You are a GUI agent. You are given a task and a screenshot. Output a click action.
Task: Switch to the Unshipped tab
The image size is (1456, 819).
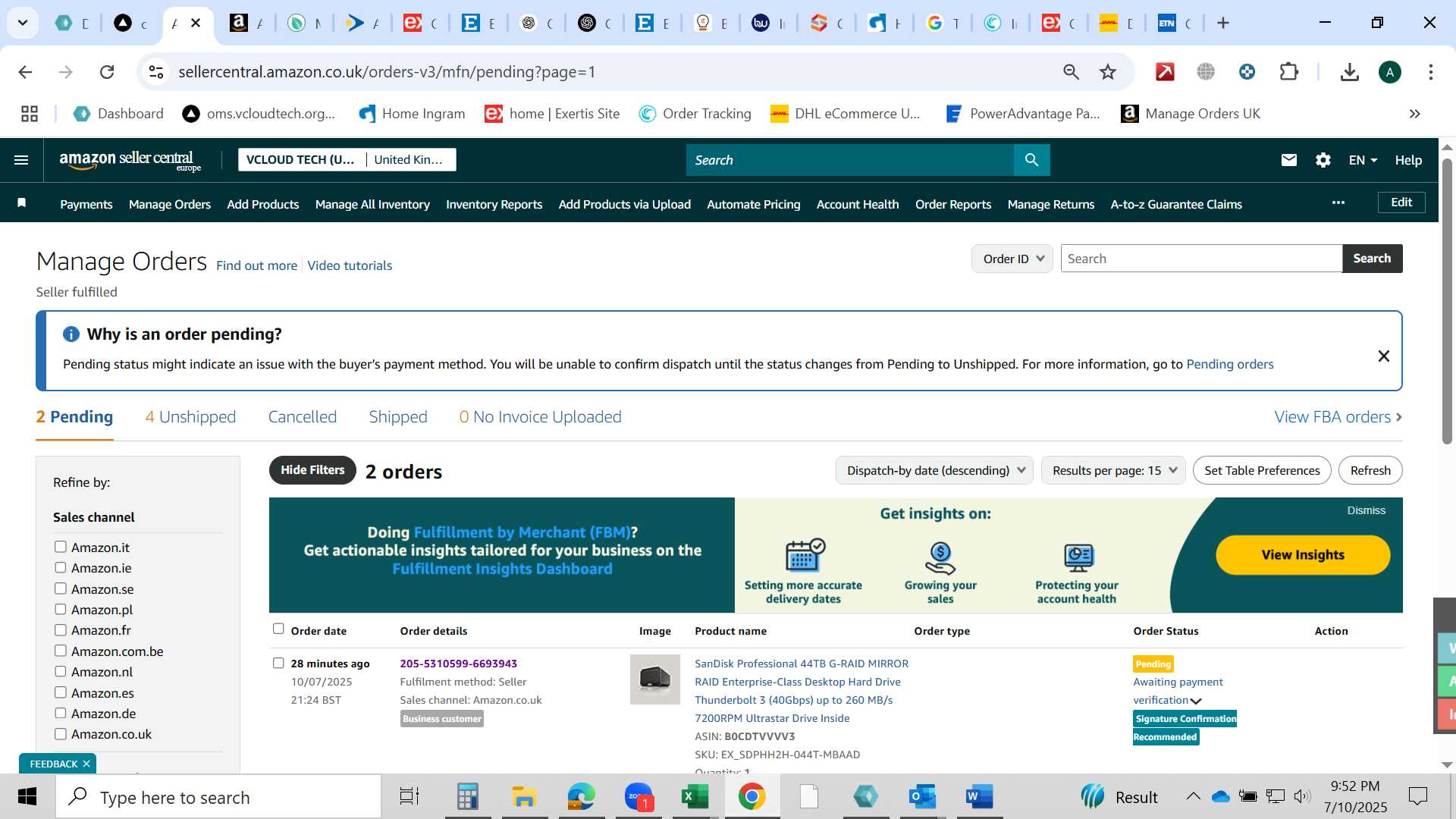190,416
